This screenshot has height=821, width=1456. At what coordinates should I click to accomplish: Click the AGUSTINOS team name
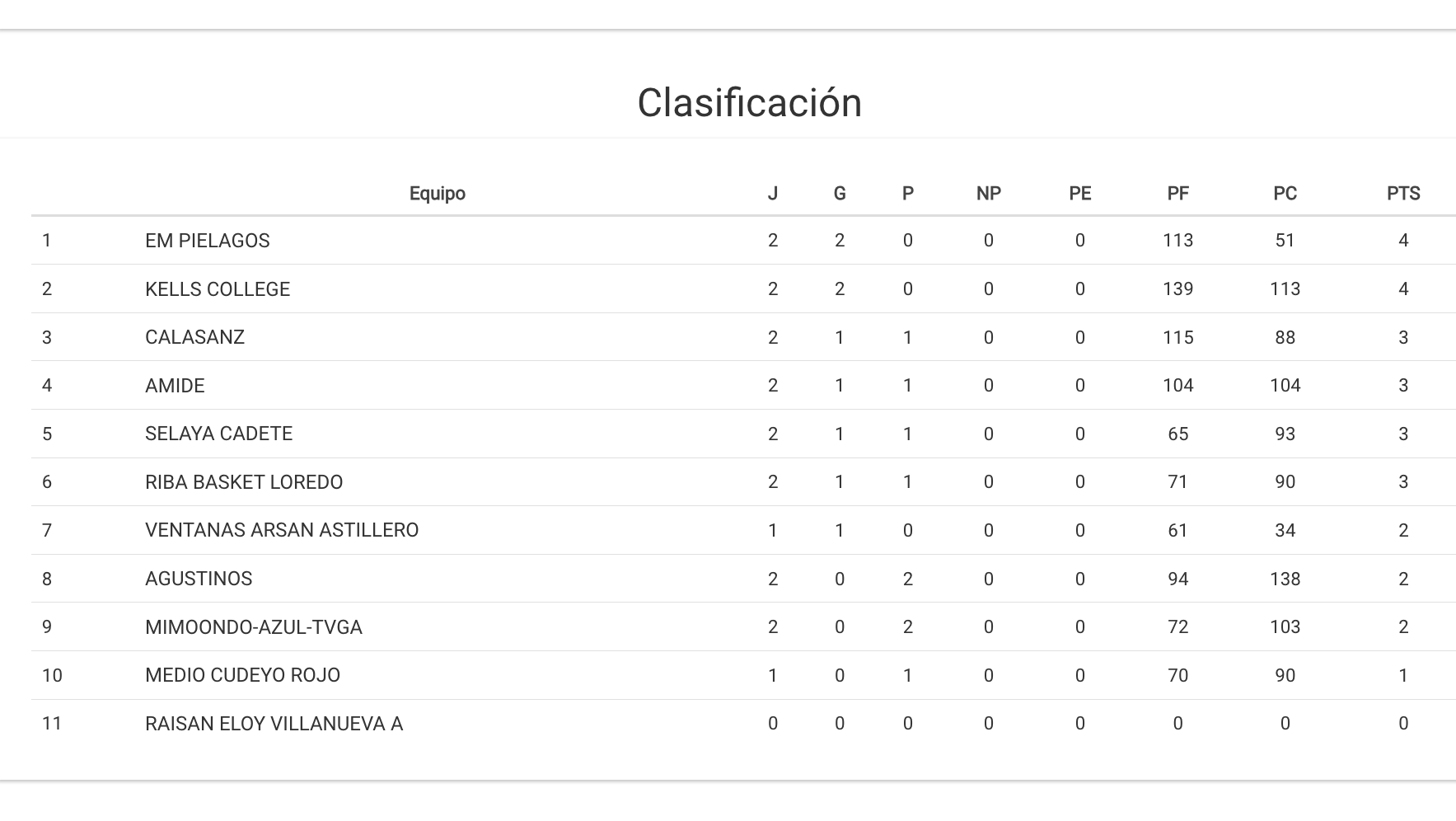tap(199, 579)
